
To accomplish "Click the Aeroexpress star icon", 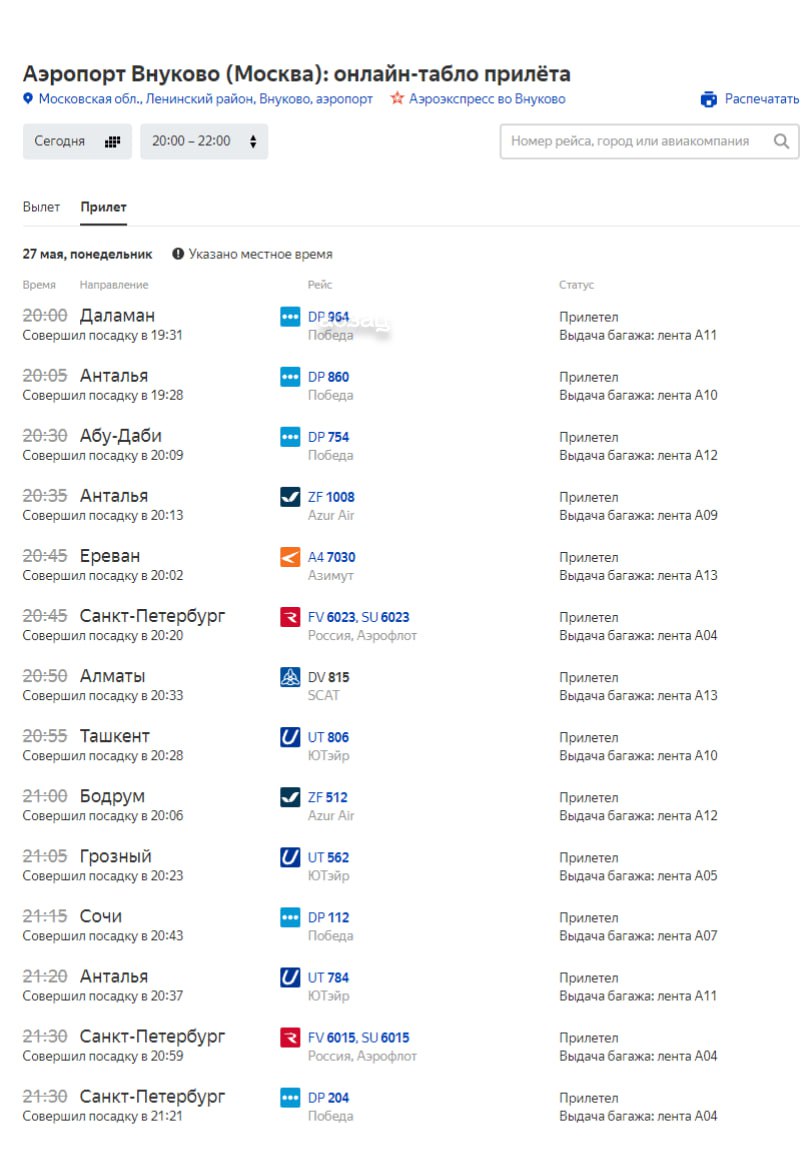I will tap(397, 99).
